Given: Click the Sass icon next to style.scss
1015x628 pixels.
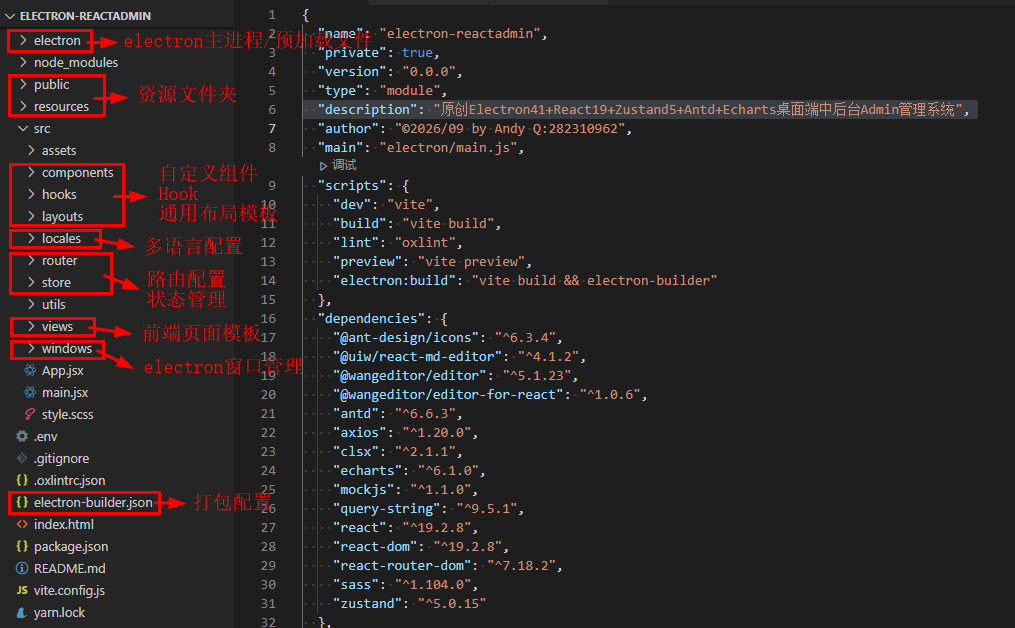Looking at the screenshot, I should pos(30,414).
